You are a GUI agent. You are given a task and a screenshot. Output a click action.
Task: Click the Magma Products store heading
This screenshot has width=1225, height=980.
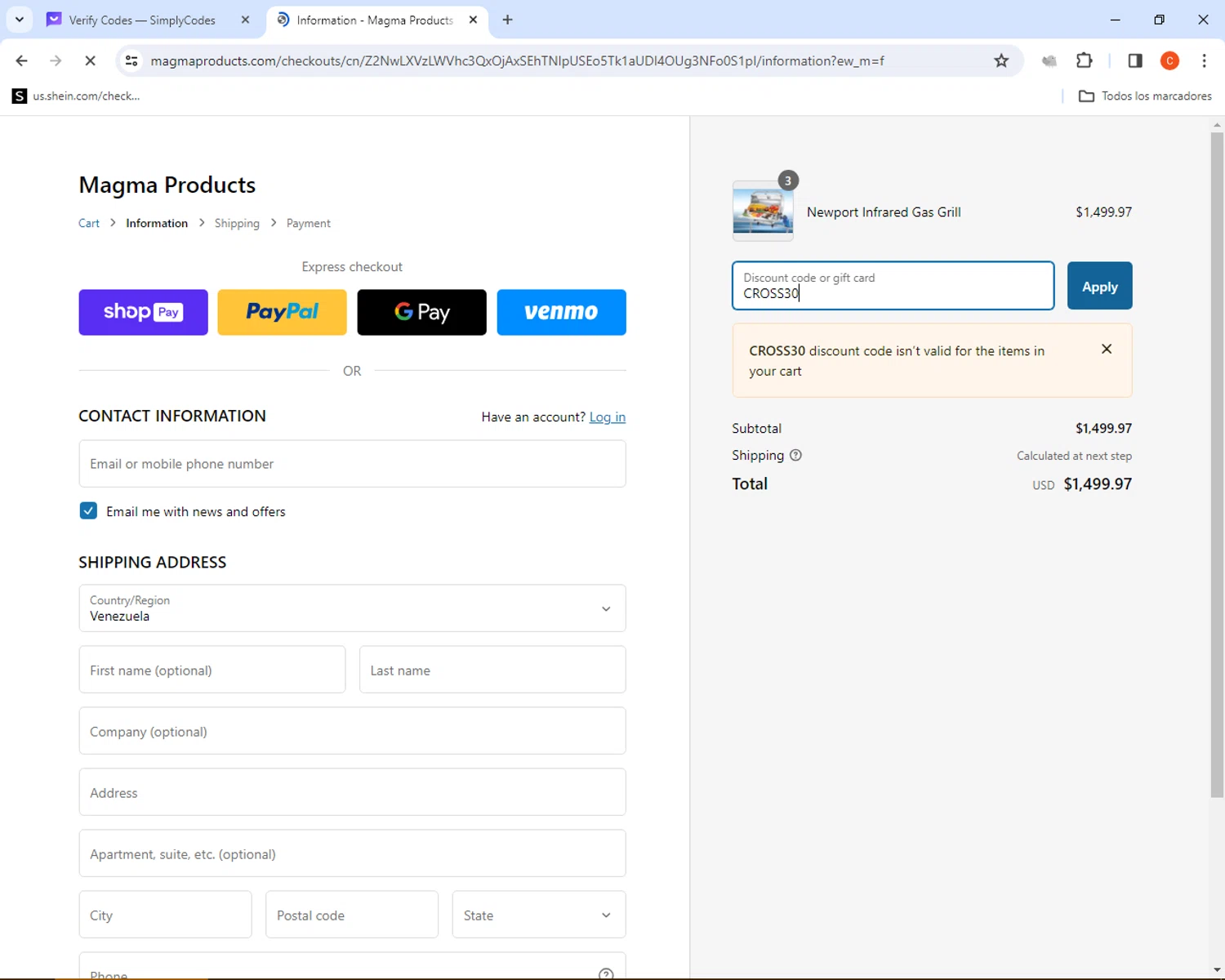pos(167,185)
